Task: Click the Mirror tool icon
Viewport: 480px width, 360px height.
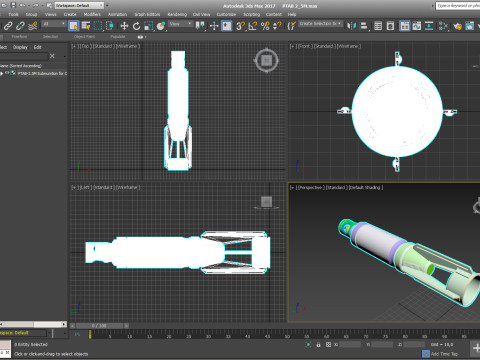Action: tap(351, 26)
